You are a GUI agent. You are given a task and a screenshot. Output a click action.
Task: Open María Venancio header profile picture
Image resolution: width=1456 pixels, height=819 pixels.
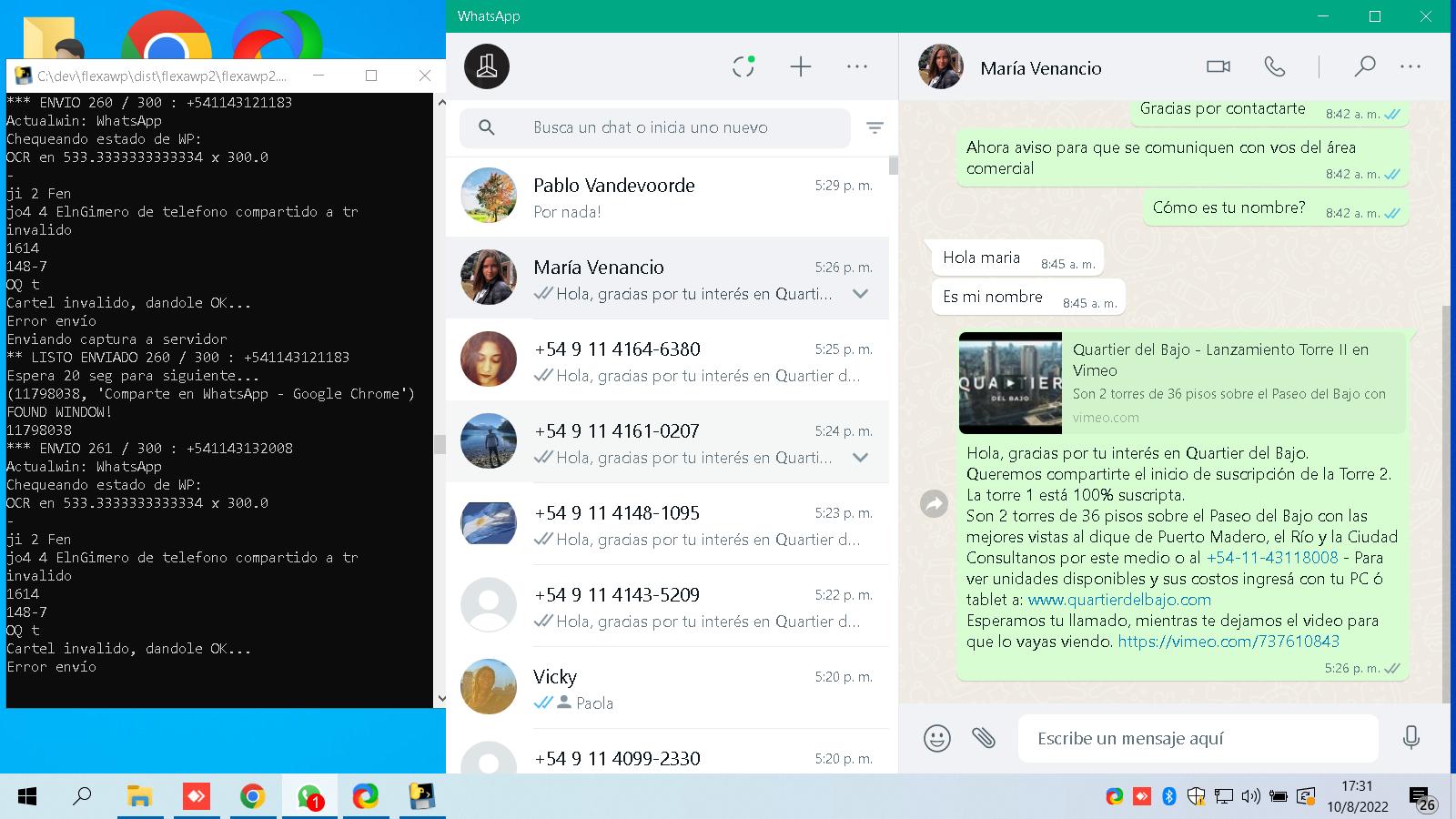point(941,66)
